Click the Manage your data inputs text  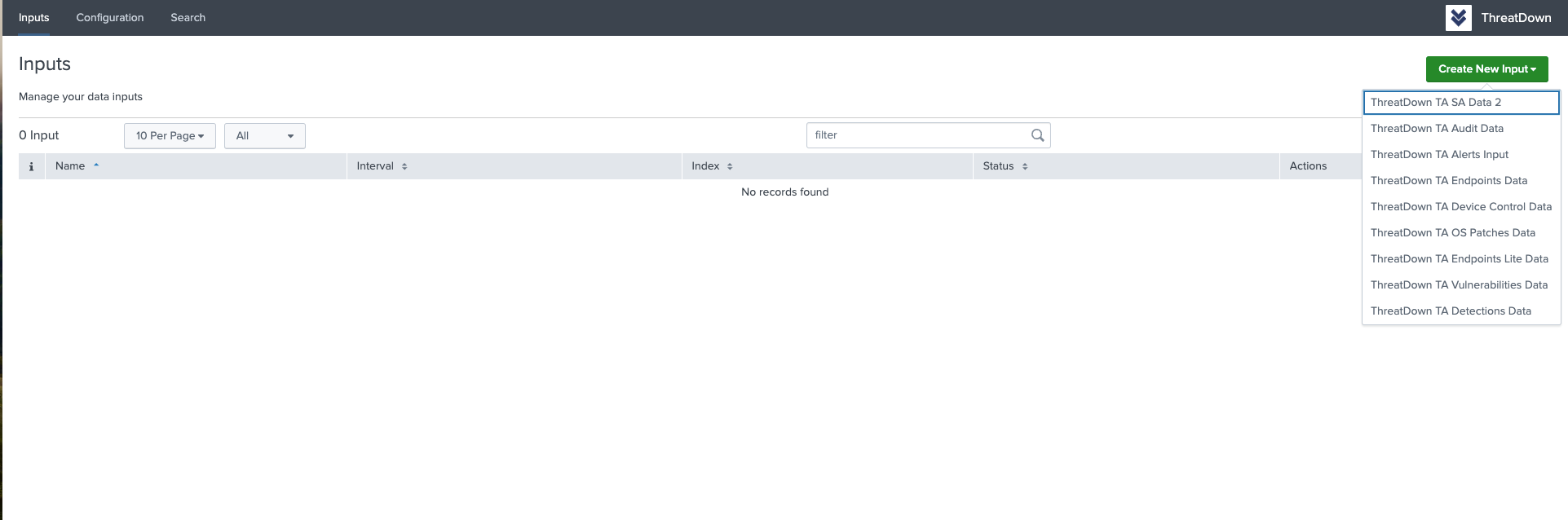point(81,97)
